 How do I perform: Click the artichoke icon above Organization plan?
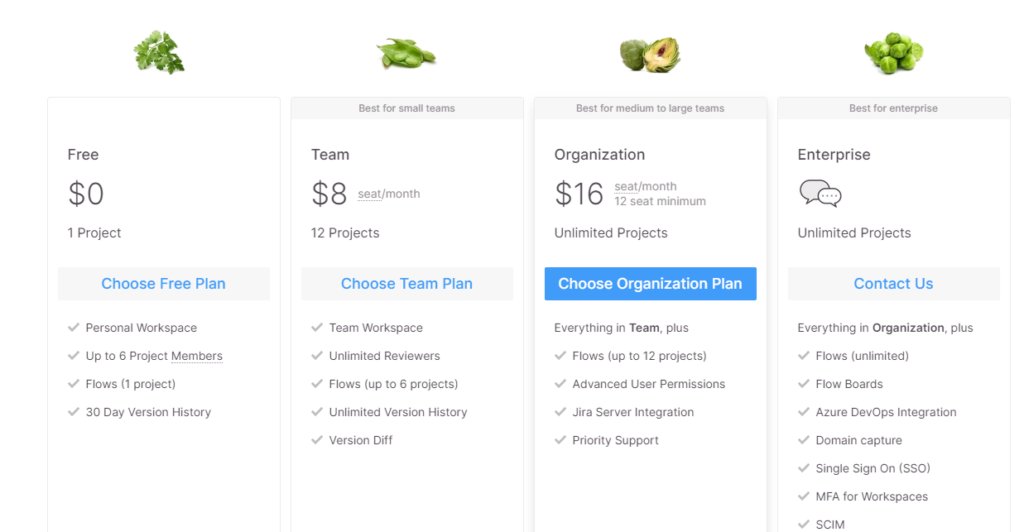pos(650,54)
